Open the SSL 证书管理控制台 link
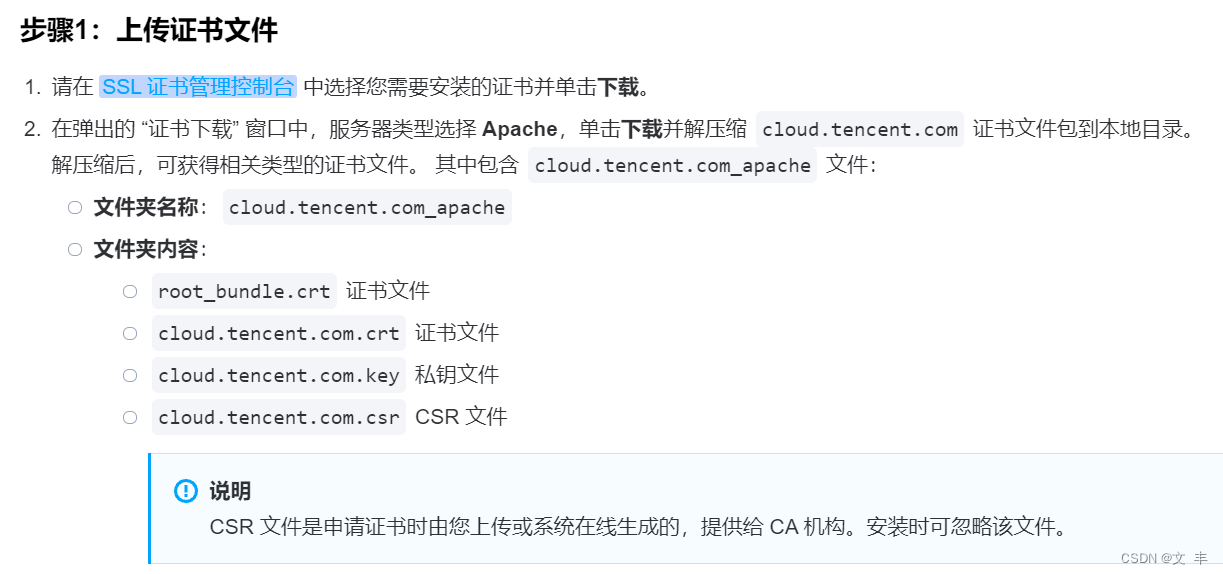 (x=197, y=87)
